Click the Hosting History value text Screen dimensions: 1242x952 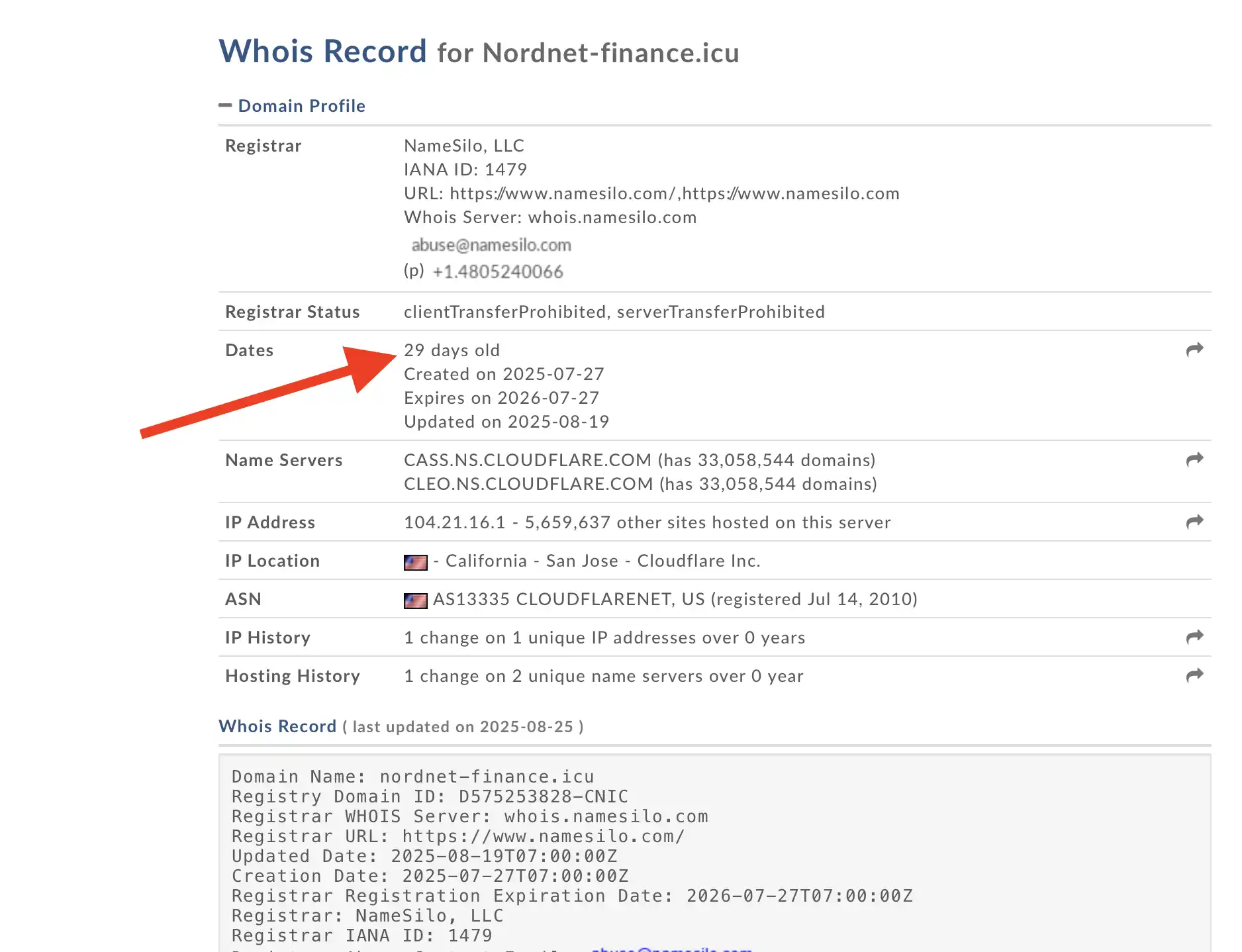click(x=604, y=676)
